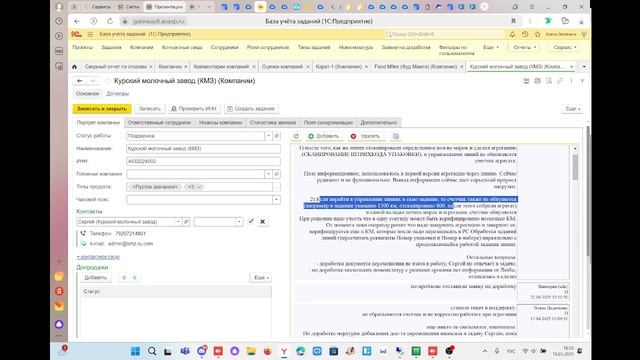This screenshot has height=360, width=640.
Task: Expand the empty dropdown beside contact field
Action: point(239,222)
